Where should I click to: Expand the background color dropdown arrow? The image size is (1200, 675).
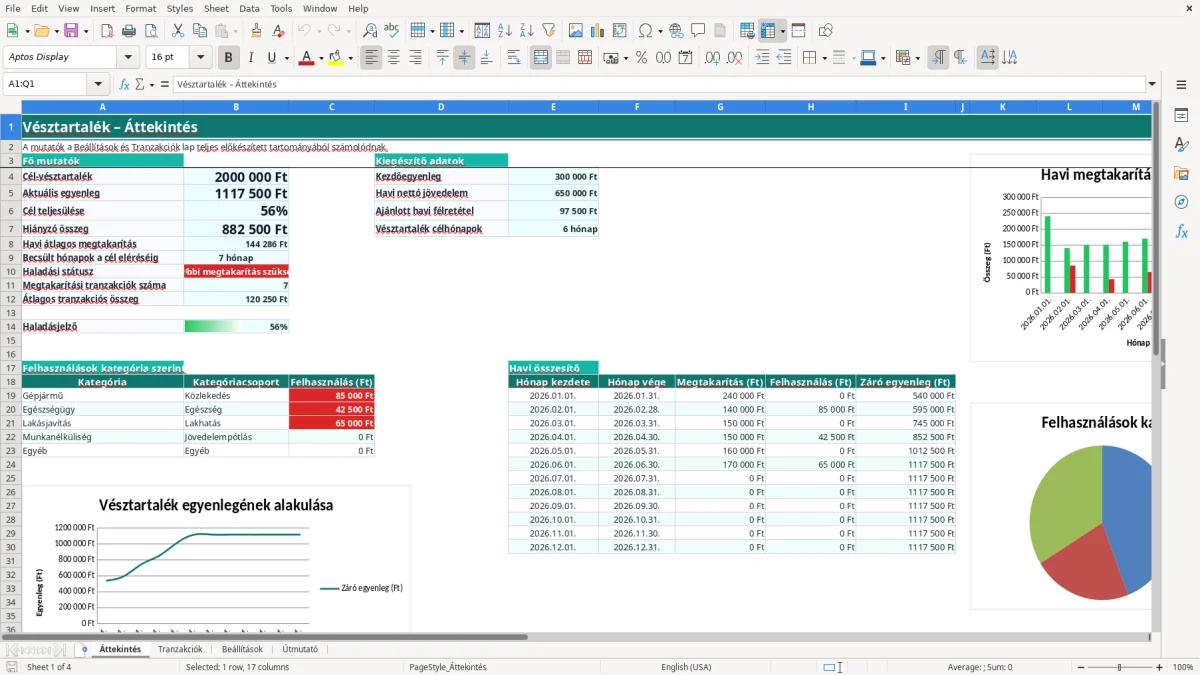(350, 58)
